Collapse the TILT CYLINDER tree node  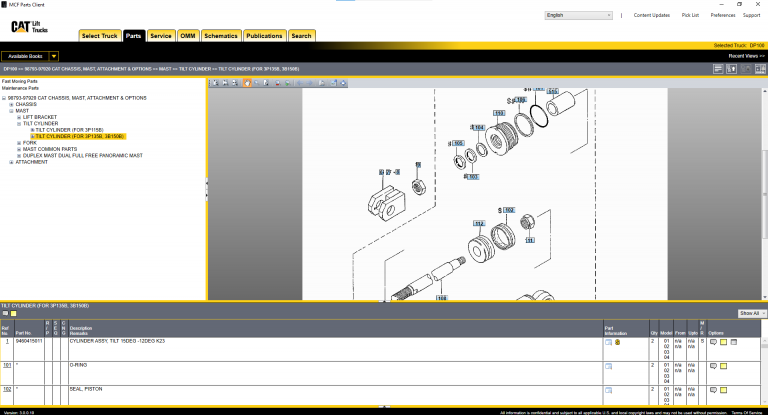click(x=19, y=123)
